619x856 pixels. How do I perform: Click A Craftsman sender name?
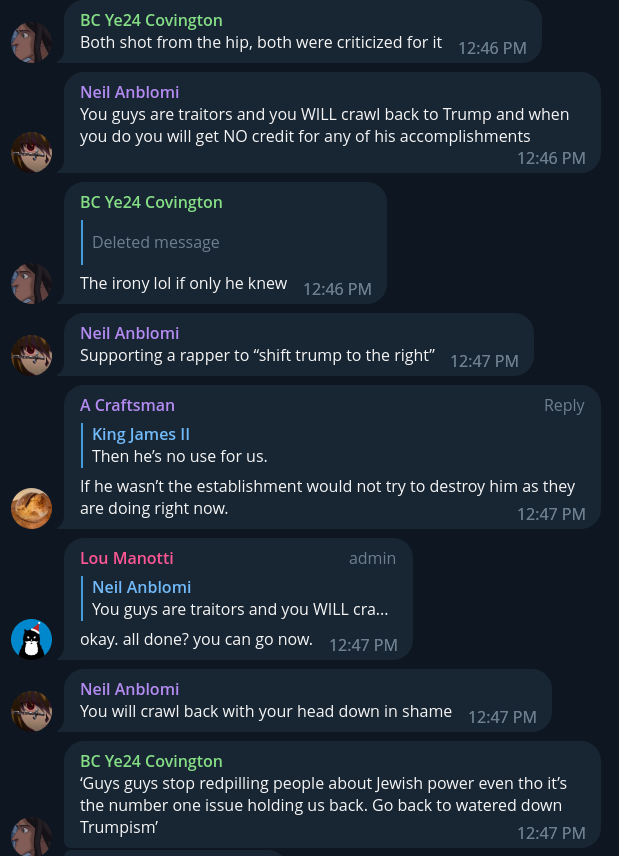[x=127, y=405]
